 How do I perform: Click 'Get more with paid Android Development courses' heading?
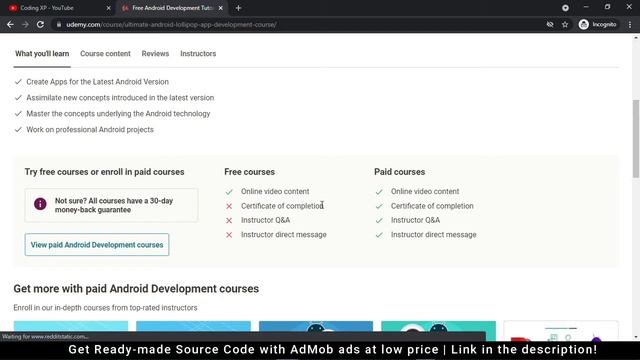point(136,289)
